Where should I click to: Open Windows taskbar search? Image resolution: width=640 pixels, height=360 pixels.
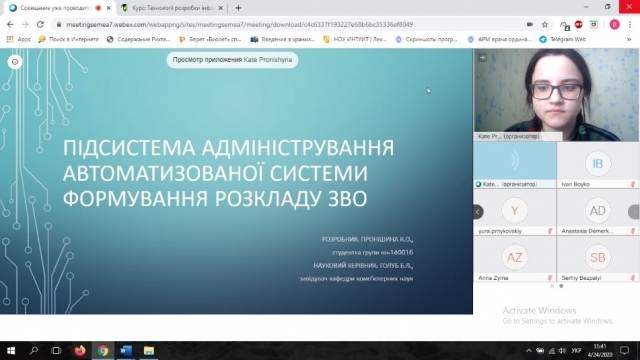34,351
